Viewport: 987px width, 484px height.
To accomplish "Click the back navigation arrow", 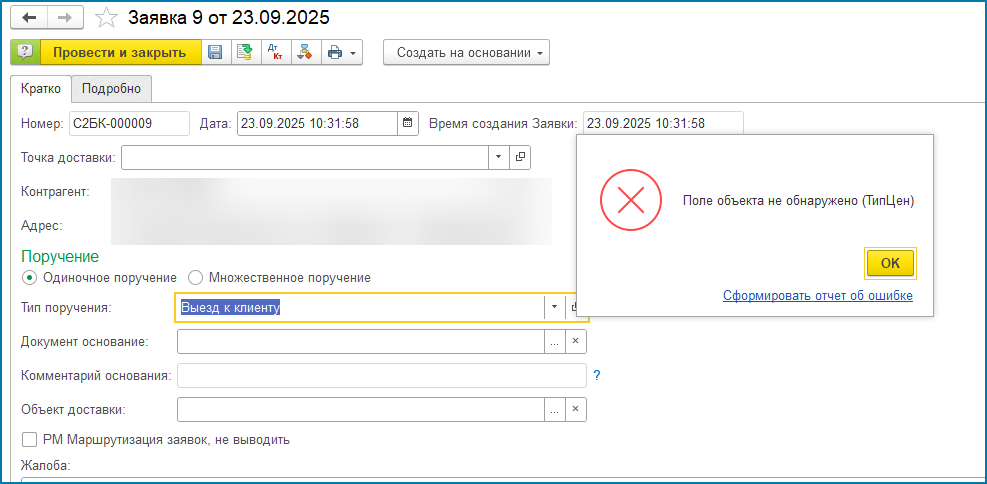I will coord(29,18).
